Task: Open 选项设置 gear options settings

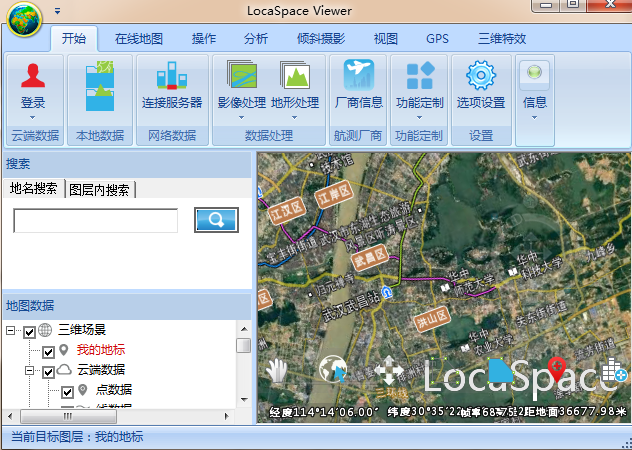Action: 481,75
